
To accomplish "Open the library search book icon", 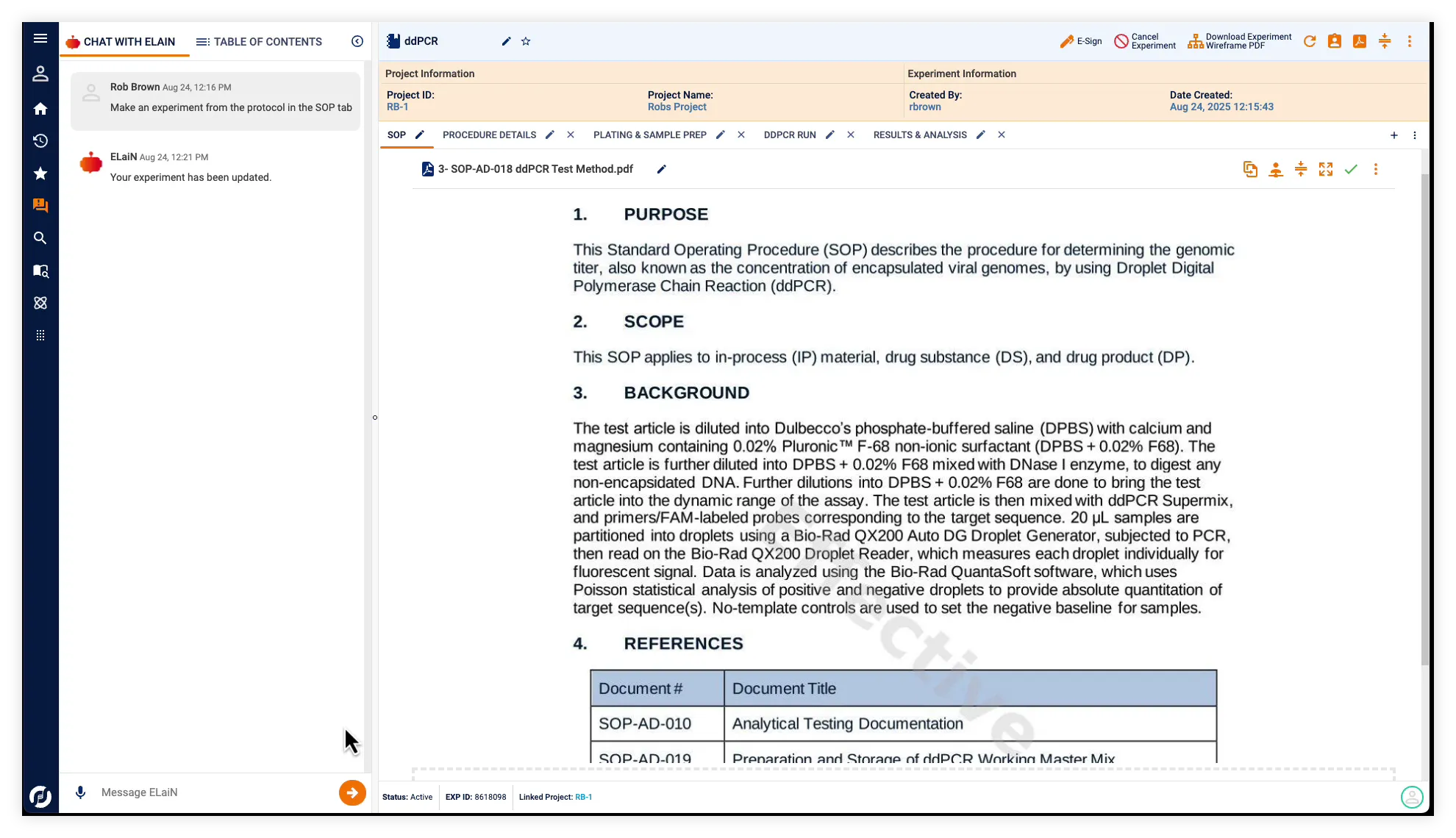I will 40,271.
